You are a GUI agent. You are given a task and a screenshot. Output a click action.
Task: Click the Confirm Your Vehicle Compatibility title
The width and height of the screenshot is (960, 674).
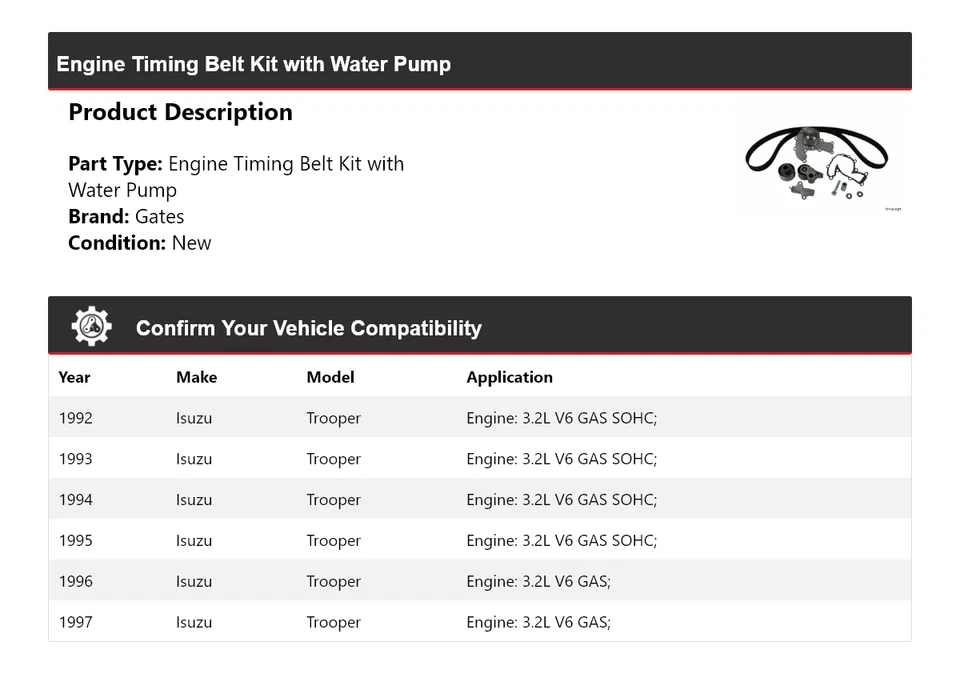(x=308, y=328)
